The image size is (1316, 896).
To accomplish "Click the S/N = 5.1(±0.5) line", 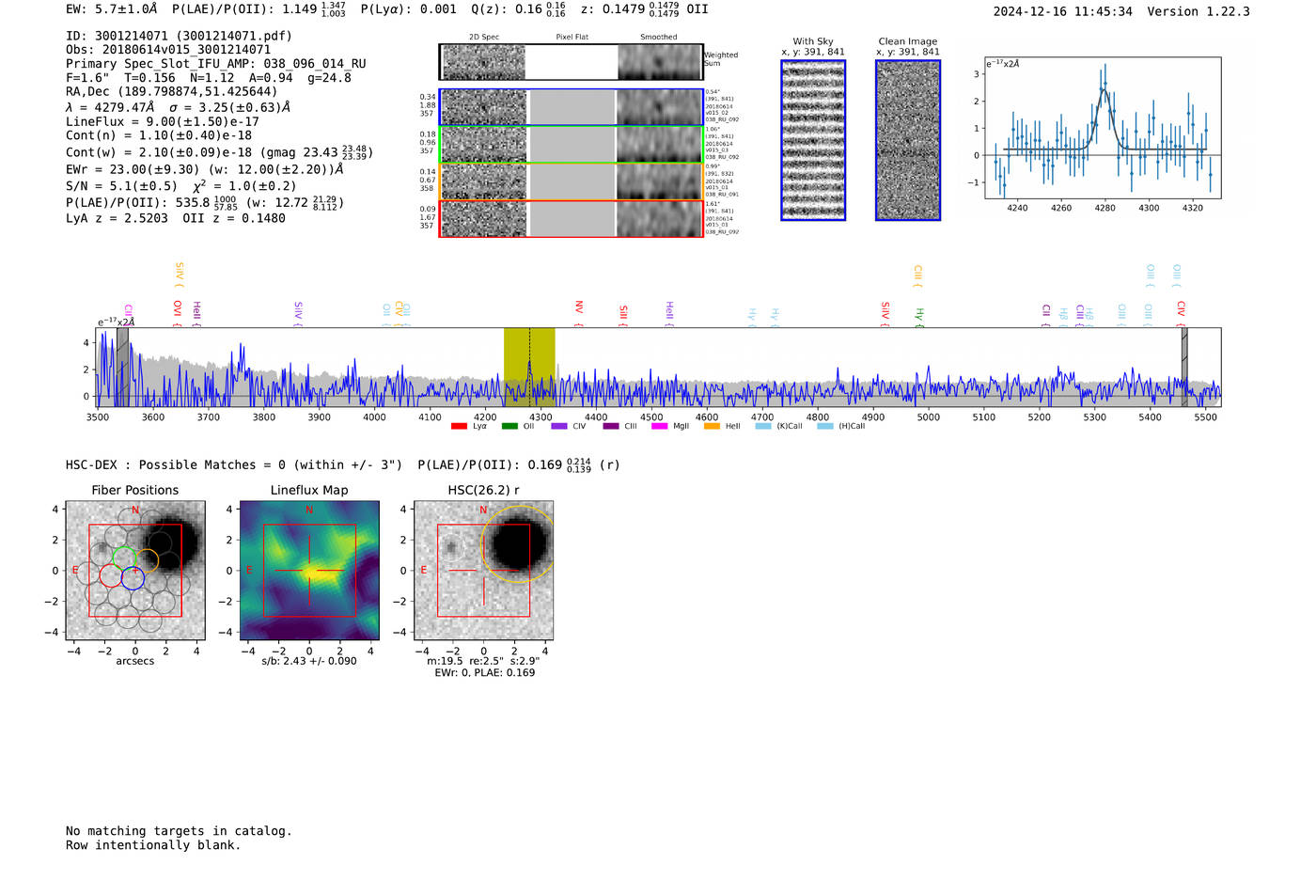I will [x=181, y=186].
